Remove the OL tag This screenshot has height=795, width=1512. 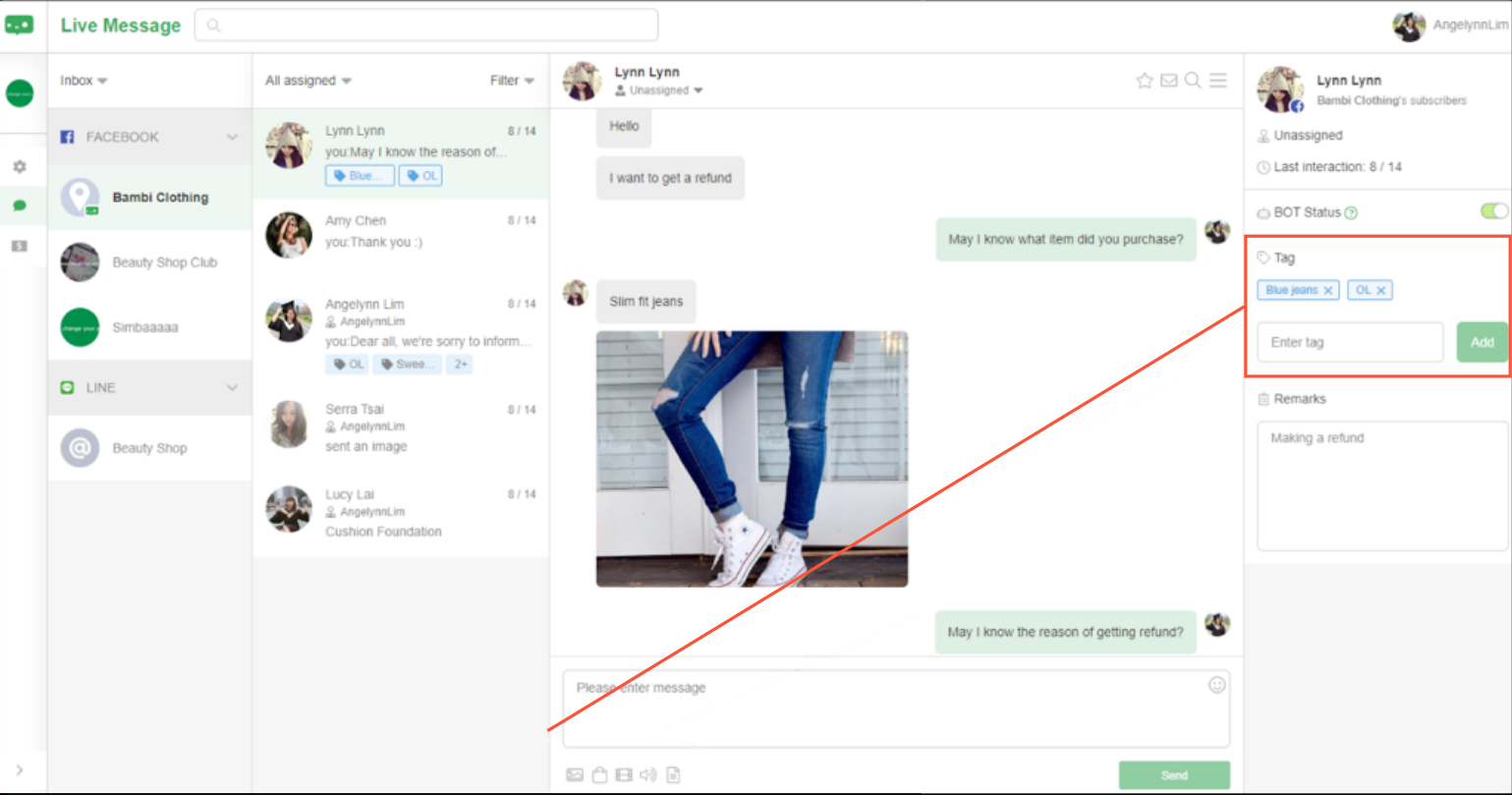[1380, 291]
